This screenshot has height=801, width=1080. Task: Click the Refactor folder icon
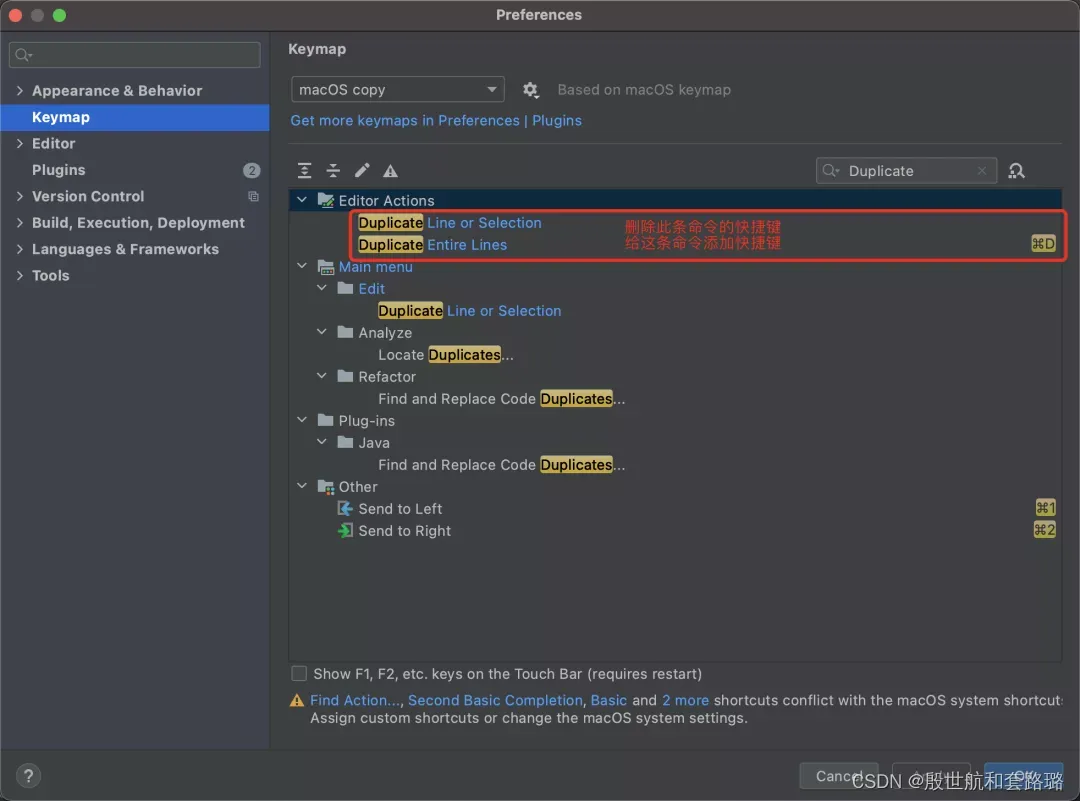(x=345, y=376)
